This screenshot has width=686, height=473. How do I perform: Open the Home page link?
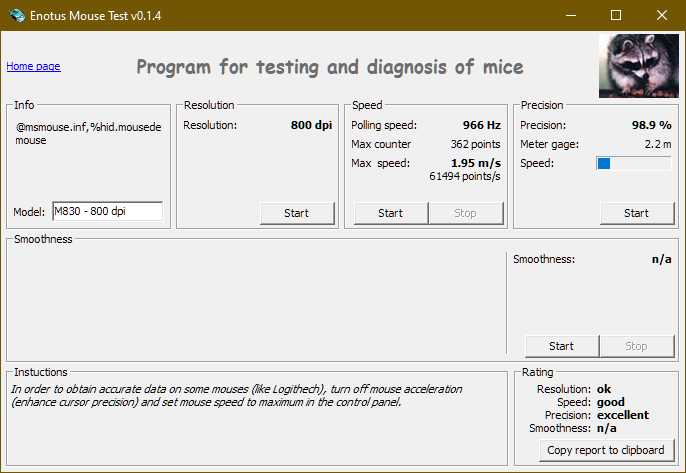(x=33, y=66)
